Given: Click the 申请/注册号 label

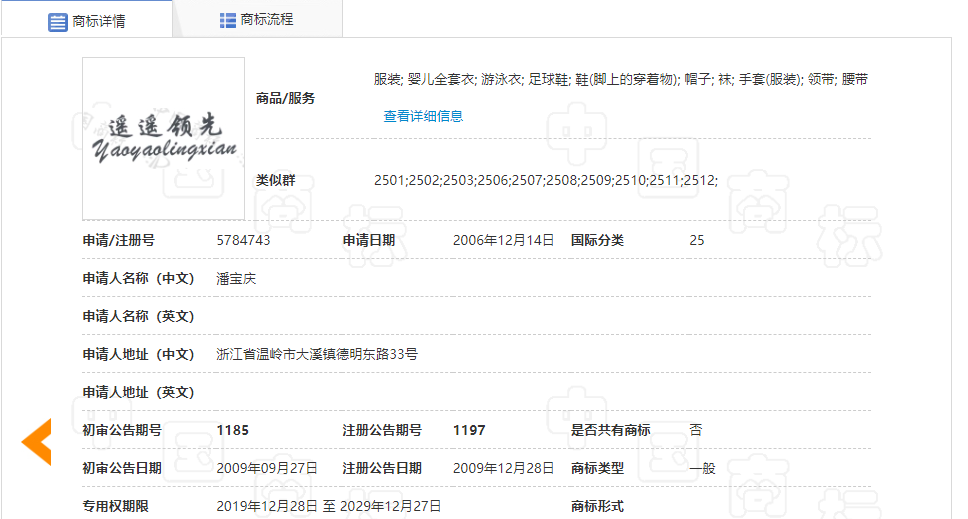Looking at the screenshot, I should [119, 240].
